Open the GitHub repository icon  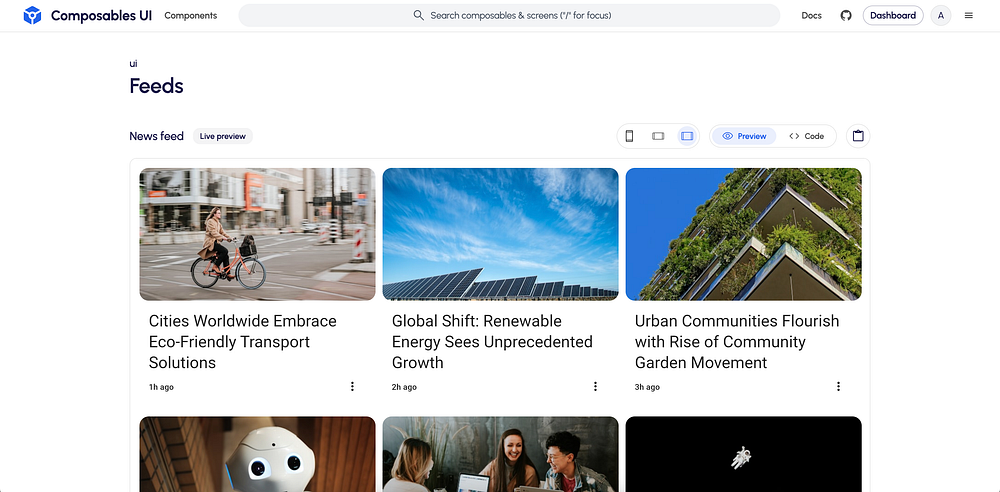coord(846,16)
